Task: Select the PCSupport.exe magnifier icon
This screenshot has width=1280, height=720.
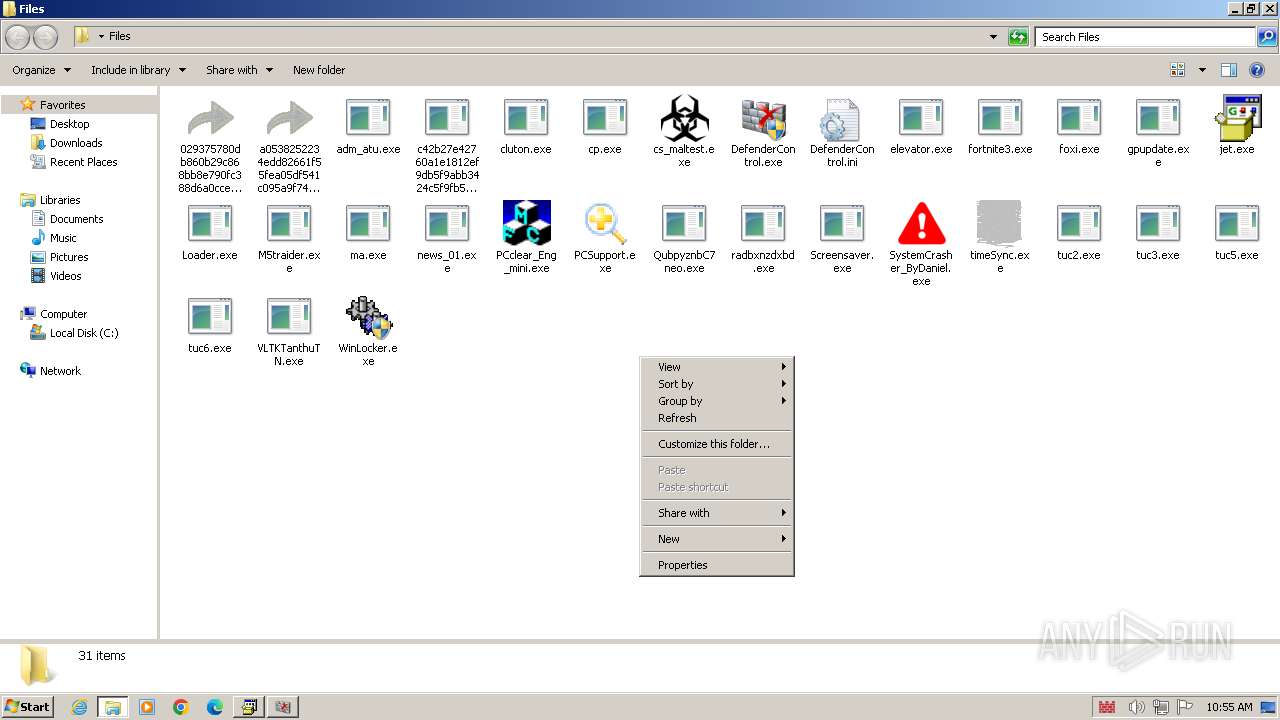Action: click(605, 224)
